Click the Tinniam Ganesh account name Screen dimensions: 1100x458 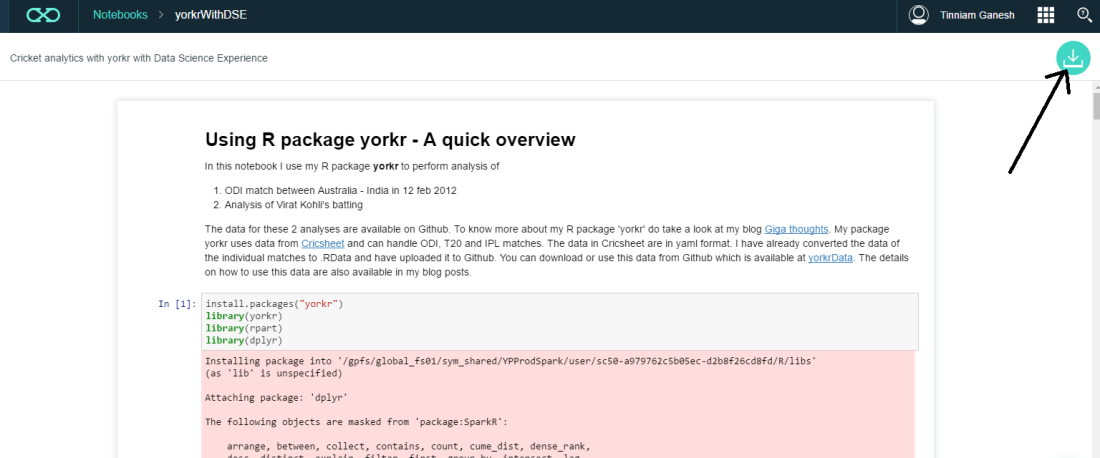[977, 15]
